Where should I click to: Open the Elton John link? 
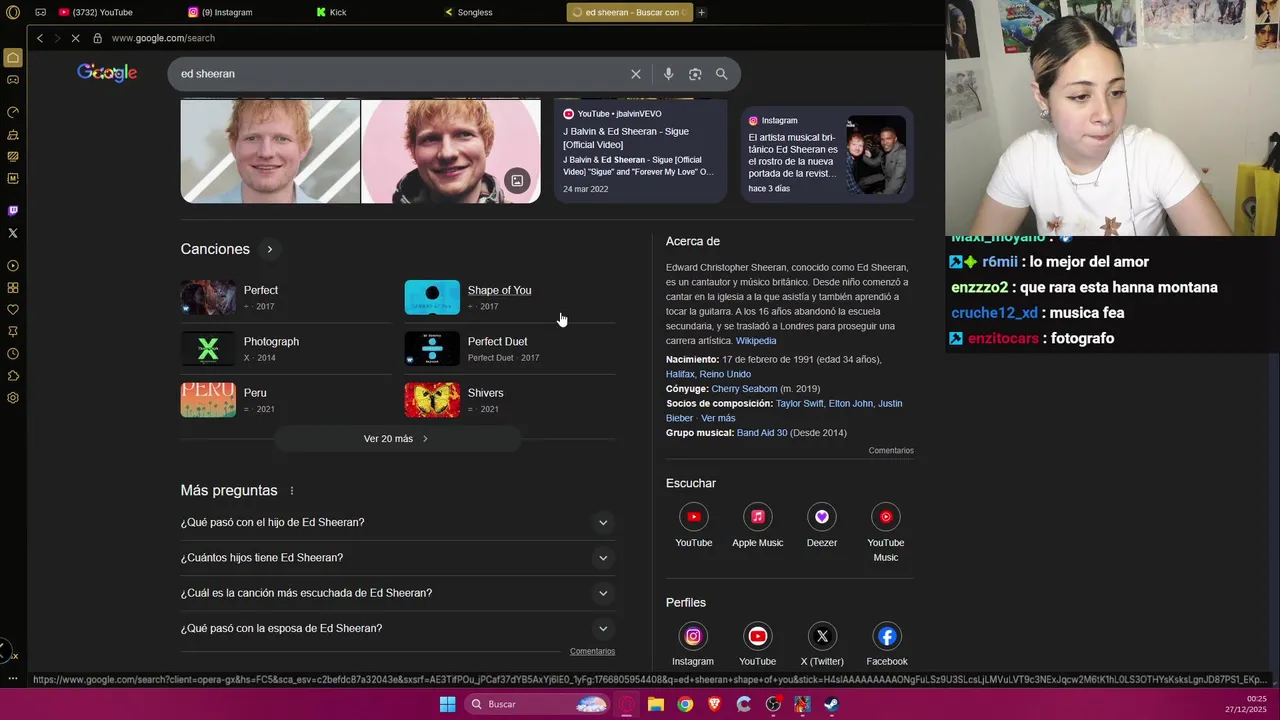pos(851,404)
